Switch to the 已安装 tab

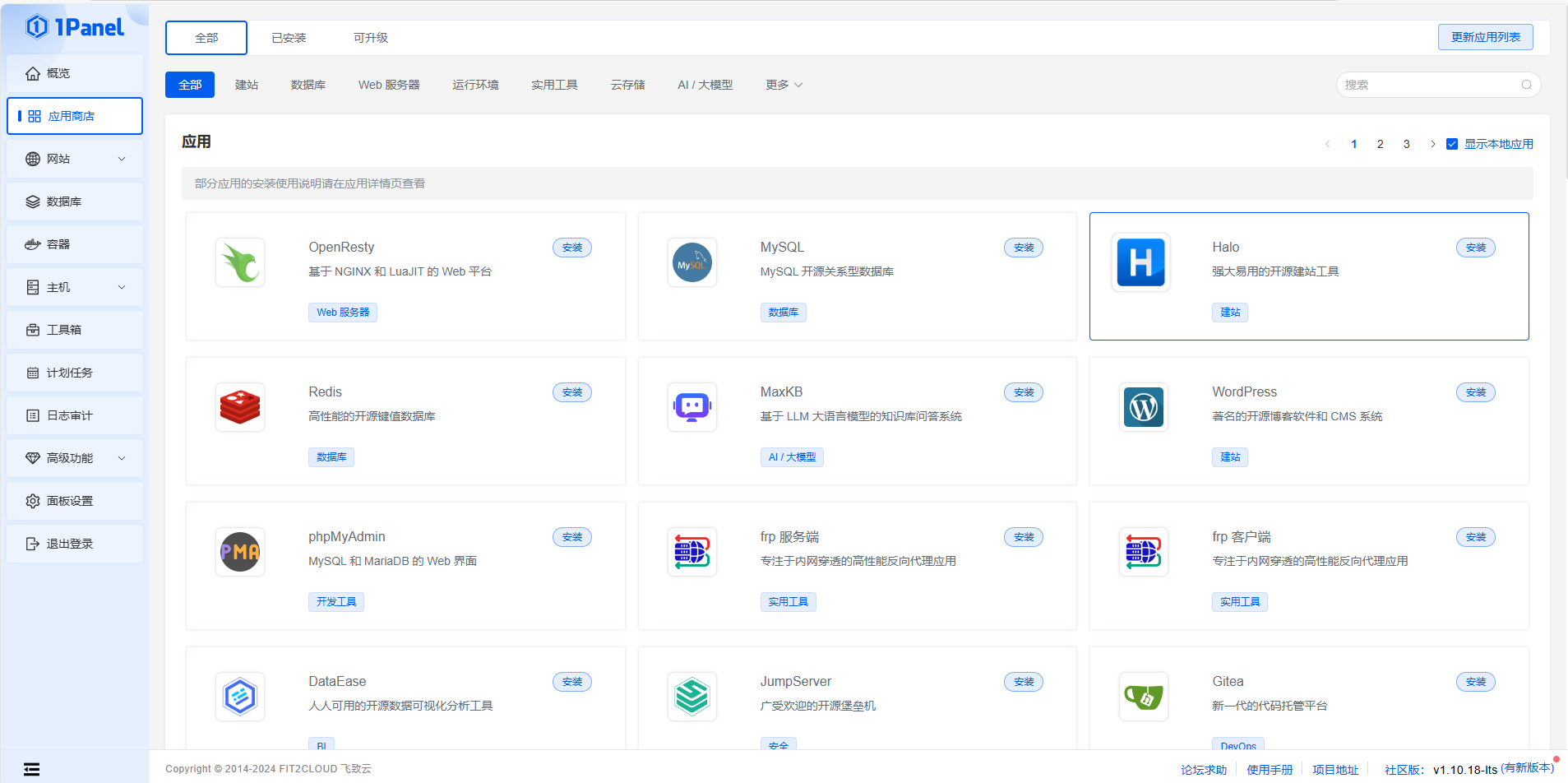(x=289, y=38)
